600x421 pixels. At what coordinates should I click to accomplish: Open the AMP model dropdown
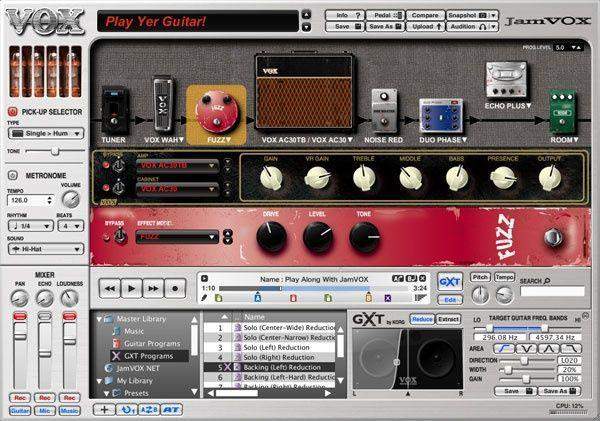(178, 165)
